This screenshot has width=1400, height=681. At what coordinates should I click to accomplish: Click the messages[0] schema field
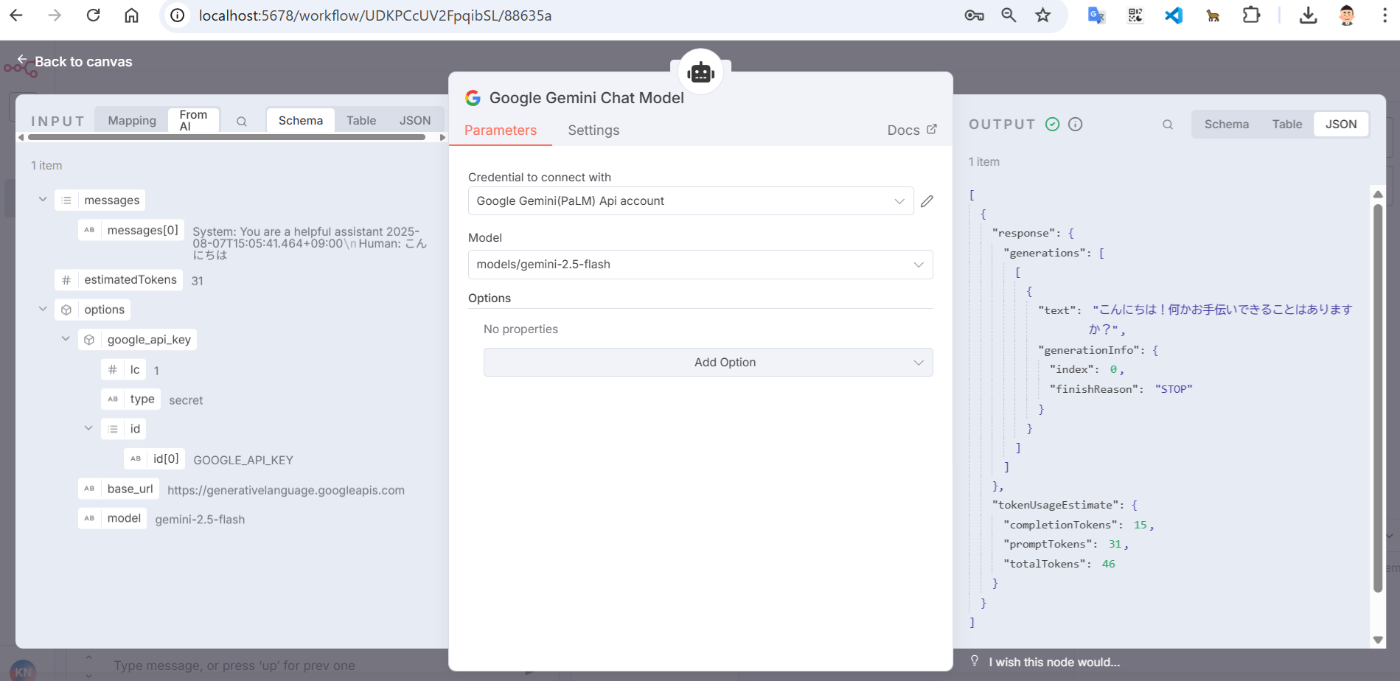coord(131,230)
